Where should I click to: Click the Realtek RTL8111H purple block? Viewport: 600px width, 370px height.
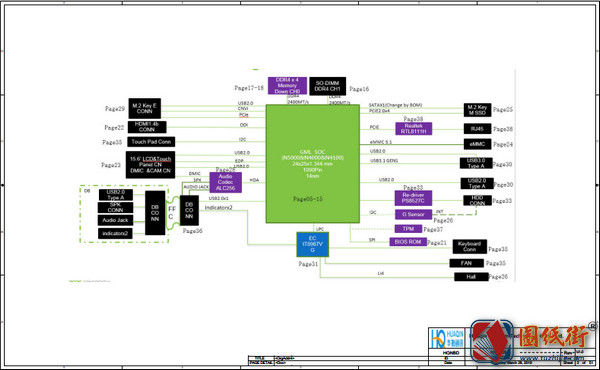[413, 129]
